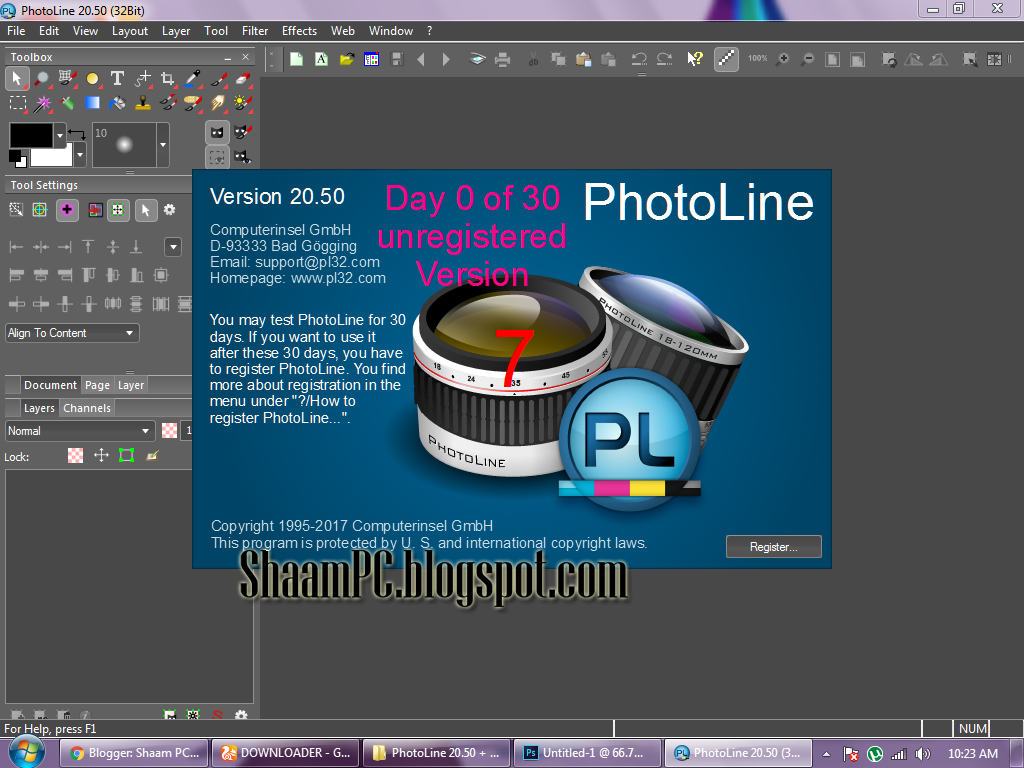Select the Gradient tool in Toolbox

pyautogui.click(x=92, y=103)
